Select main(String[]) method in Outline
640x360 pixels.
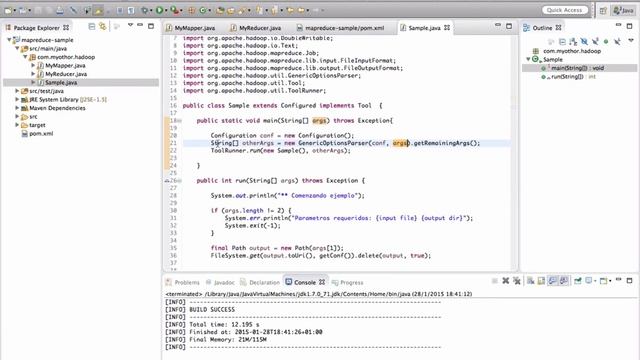click(x=577, y=68)
